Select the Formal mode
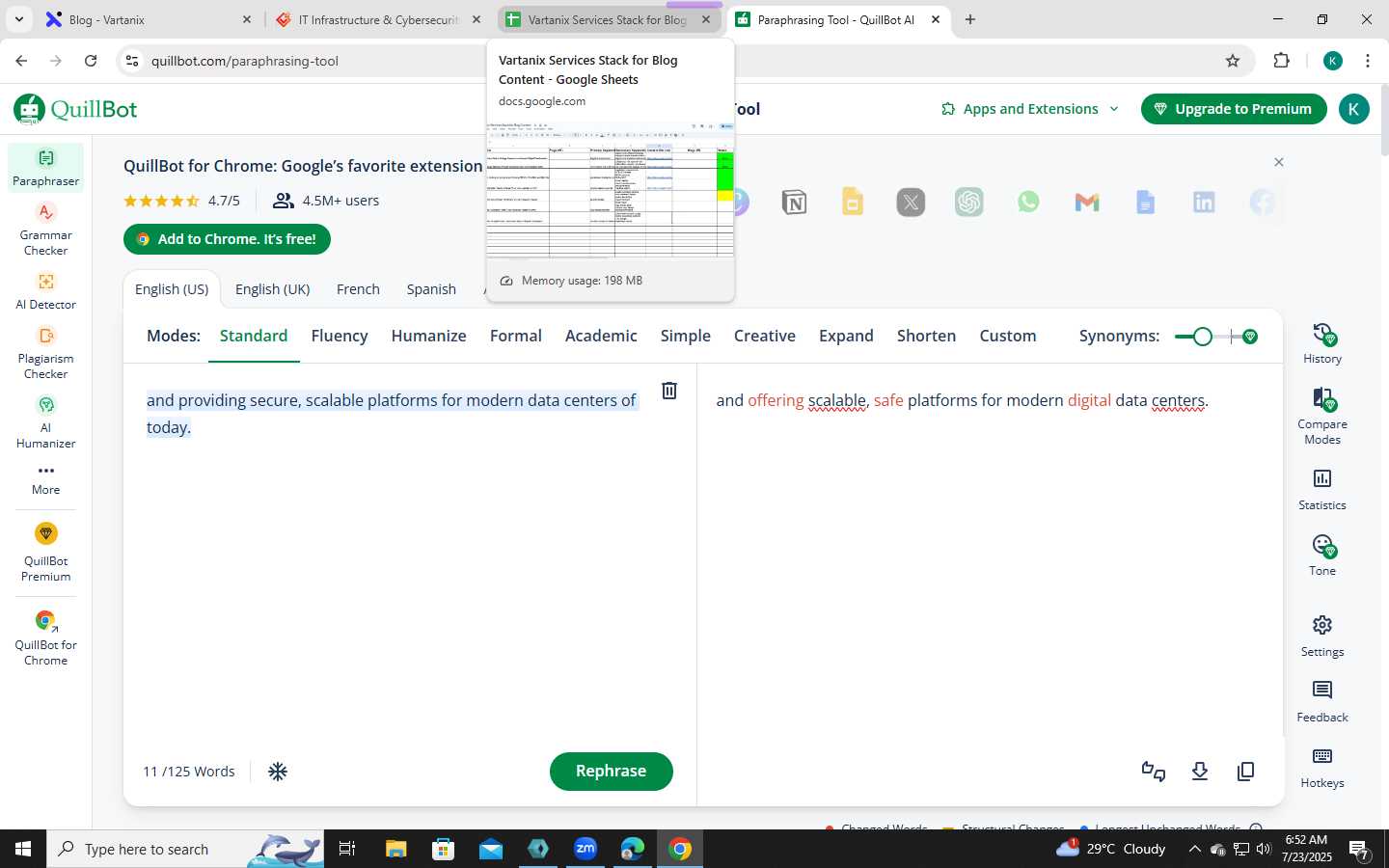Image resolution: width=1389 pixels, height=868 pixels. (516, 336)
